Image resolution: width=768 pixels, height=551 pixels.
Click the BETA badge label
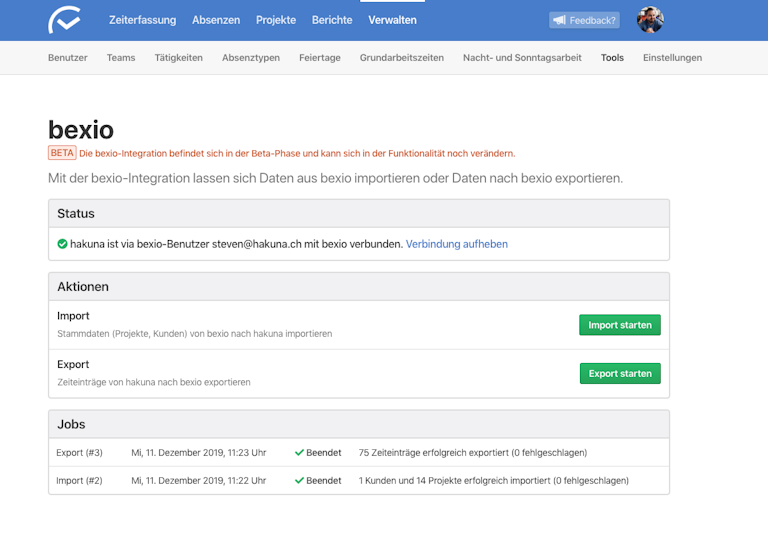coord(62,153)
